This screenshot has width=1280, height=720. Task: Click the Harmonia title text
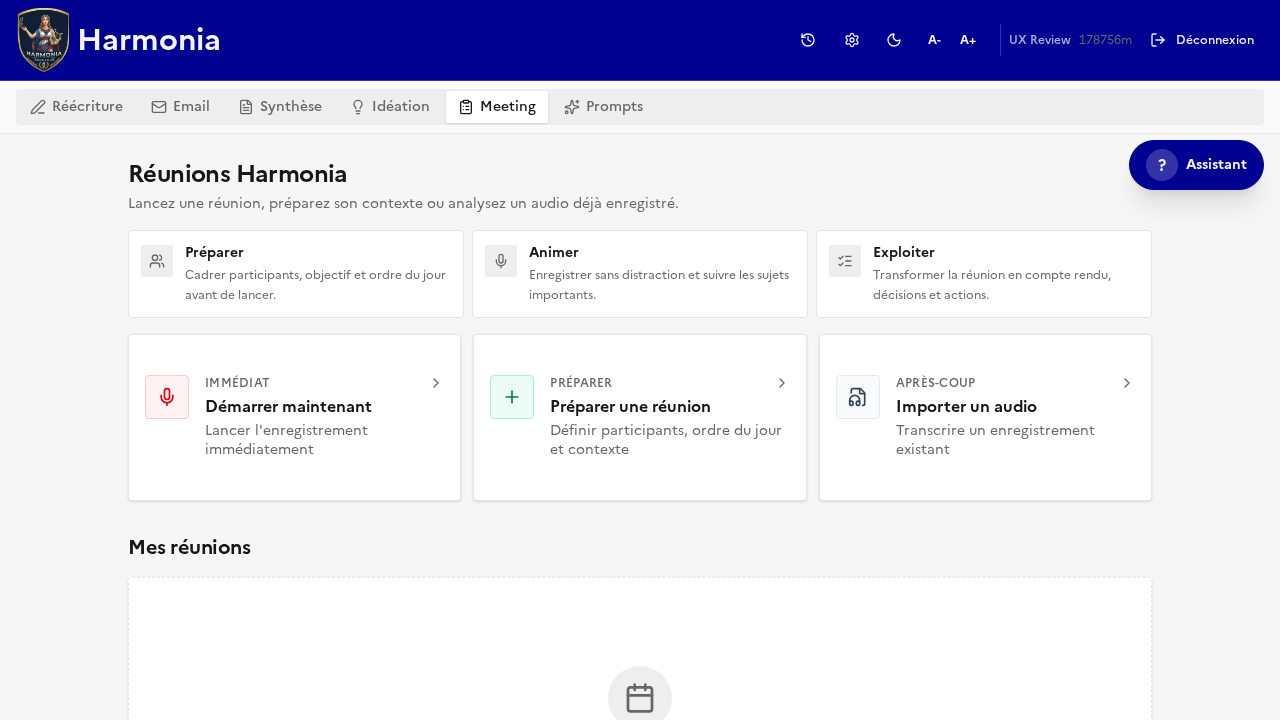[x=149, y=40]
